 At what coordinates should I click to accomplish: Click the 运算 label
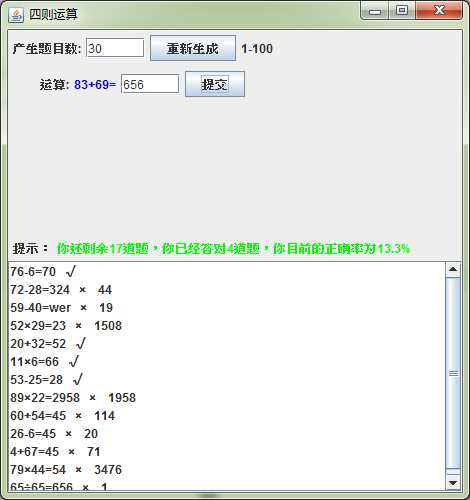[x=55, y=85]
